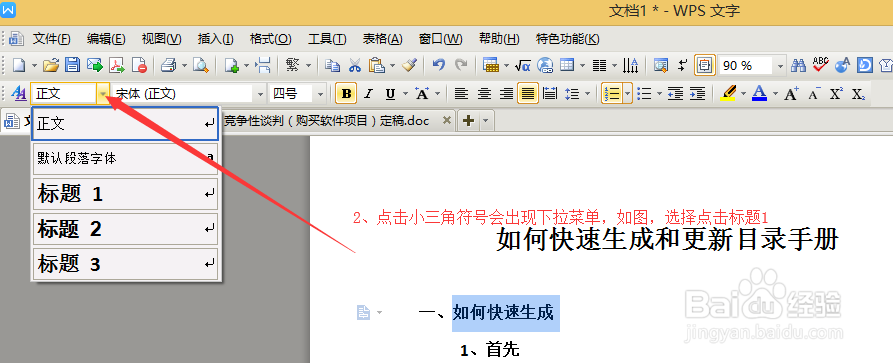Choose 标题 3 style from list

coord(125,264)
